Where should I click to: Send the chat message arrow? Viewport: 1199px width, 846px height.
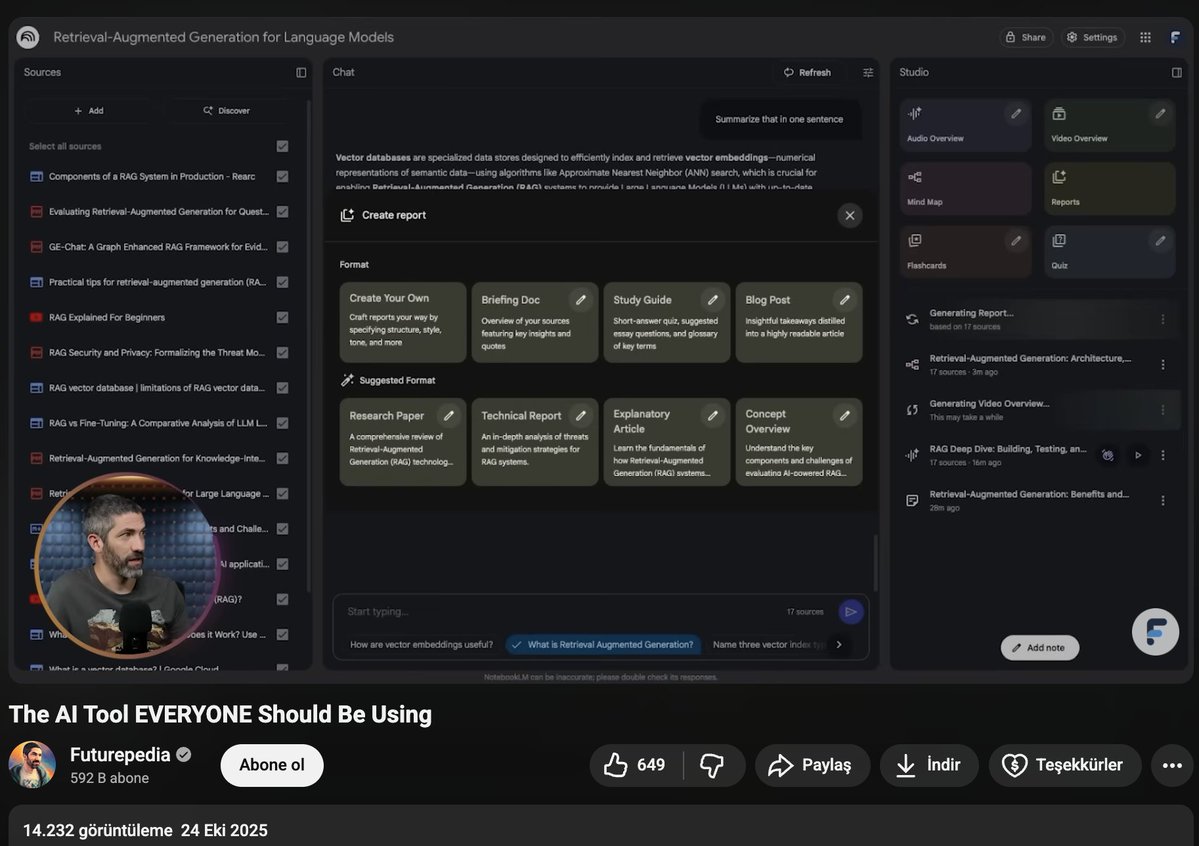click(x=850, y=612)
